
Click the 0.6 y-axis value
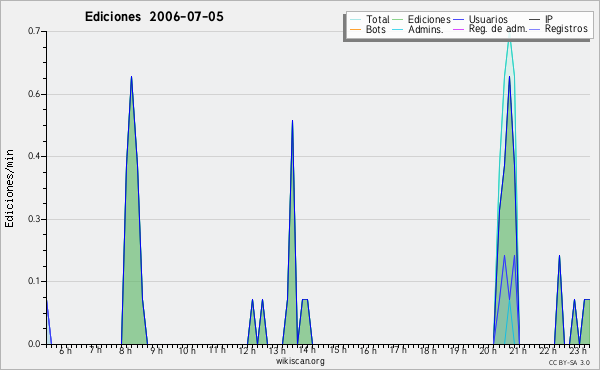[x=34, y=94]
